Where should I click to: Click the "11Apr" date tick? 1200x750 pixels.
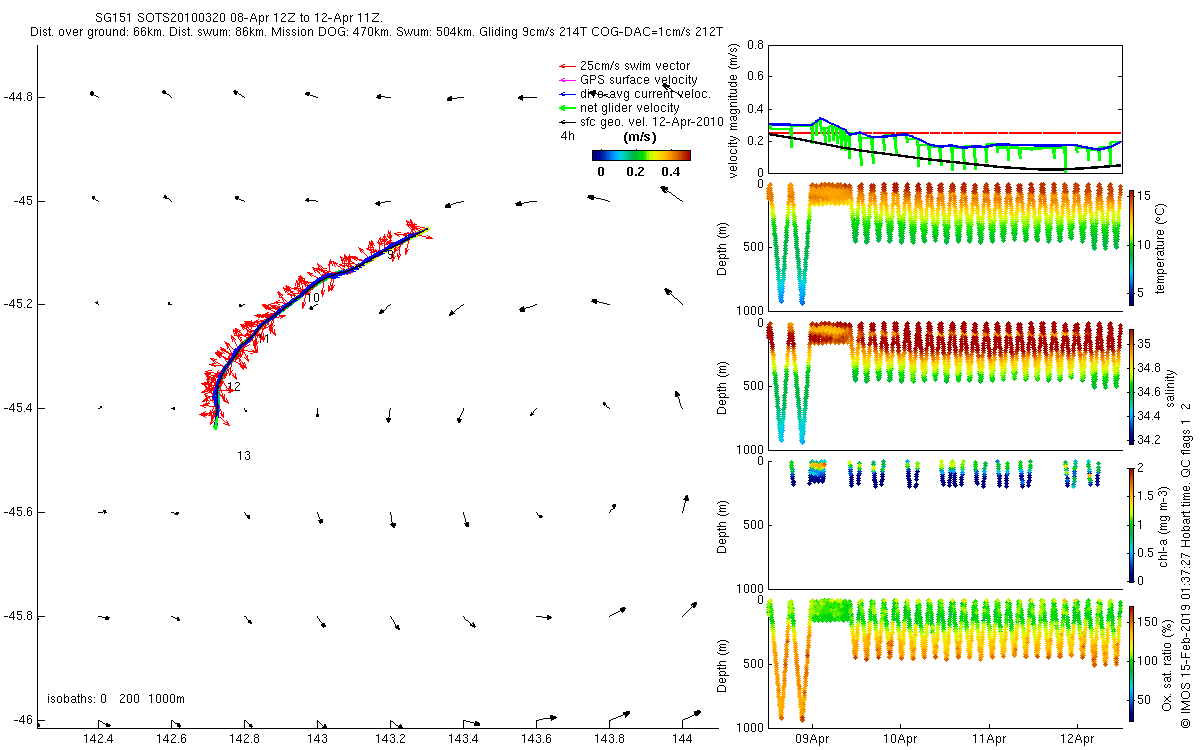[989, 741]
